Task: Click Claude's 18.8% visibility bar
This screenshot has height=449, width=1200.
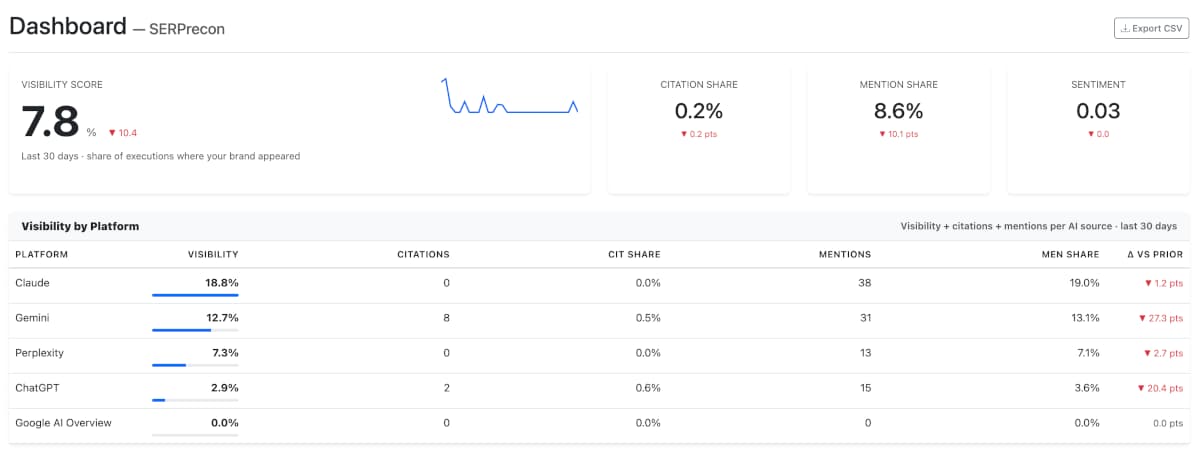Action: point(195,295)
